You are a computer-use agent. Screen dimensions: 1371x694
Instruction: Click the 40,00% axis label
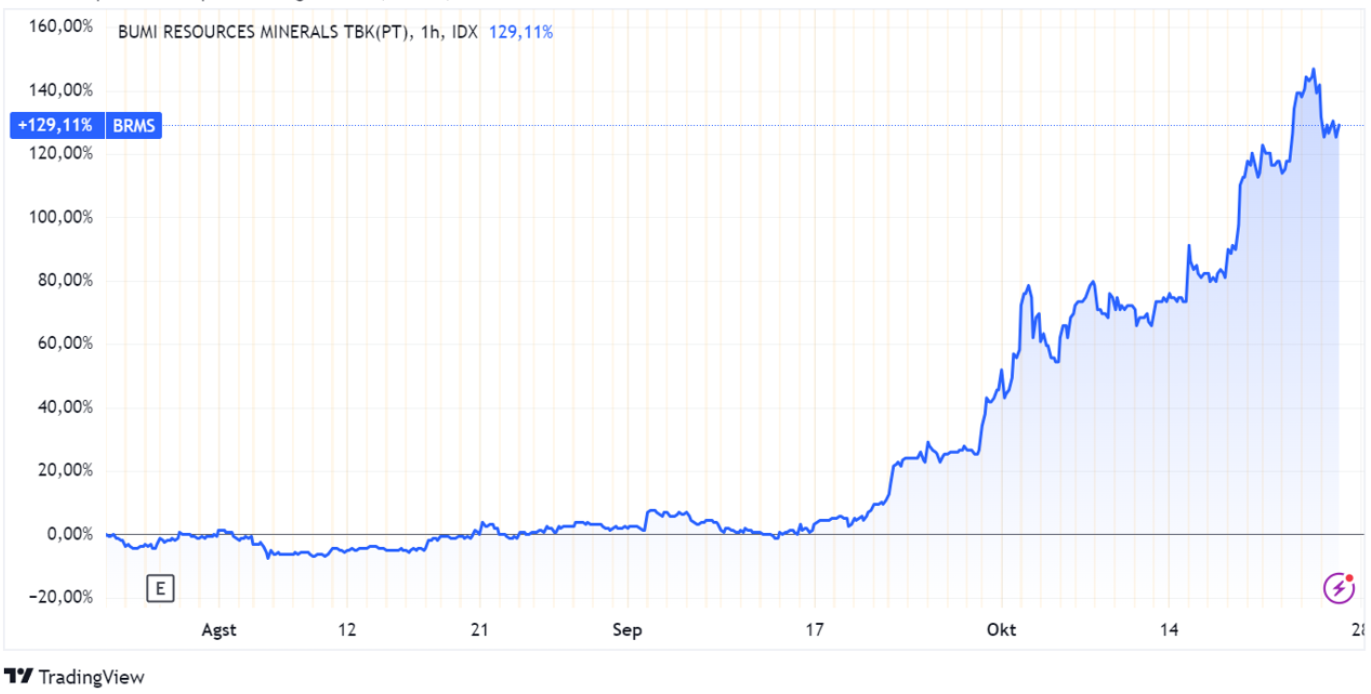tap(65, 407)
